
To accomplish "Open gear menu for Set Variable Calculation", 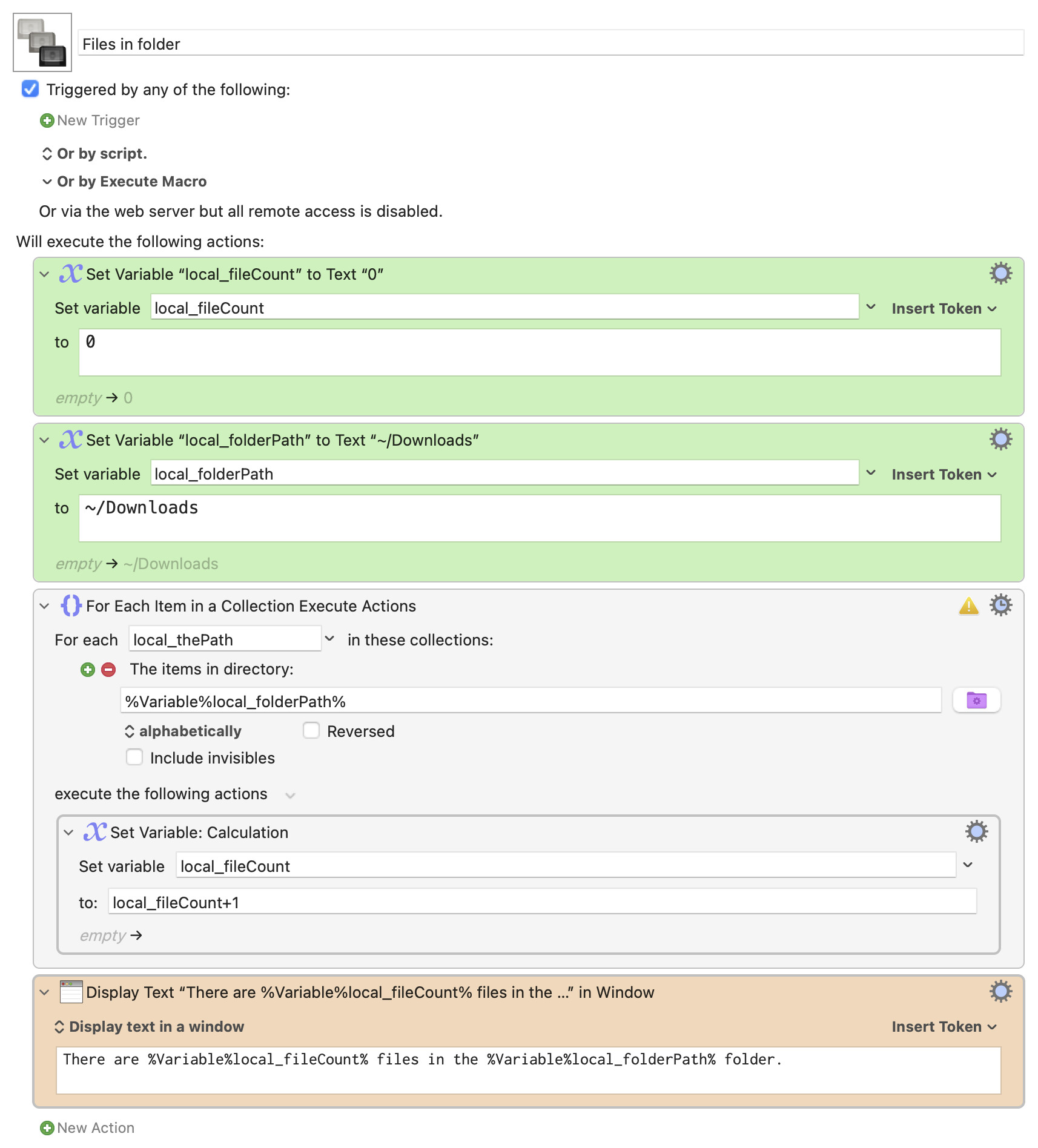I will pos(976,832).
